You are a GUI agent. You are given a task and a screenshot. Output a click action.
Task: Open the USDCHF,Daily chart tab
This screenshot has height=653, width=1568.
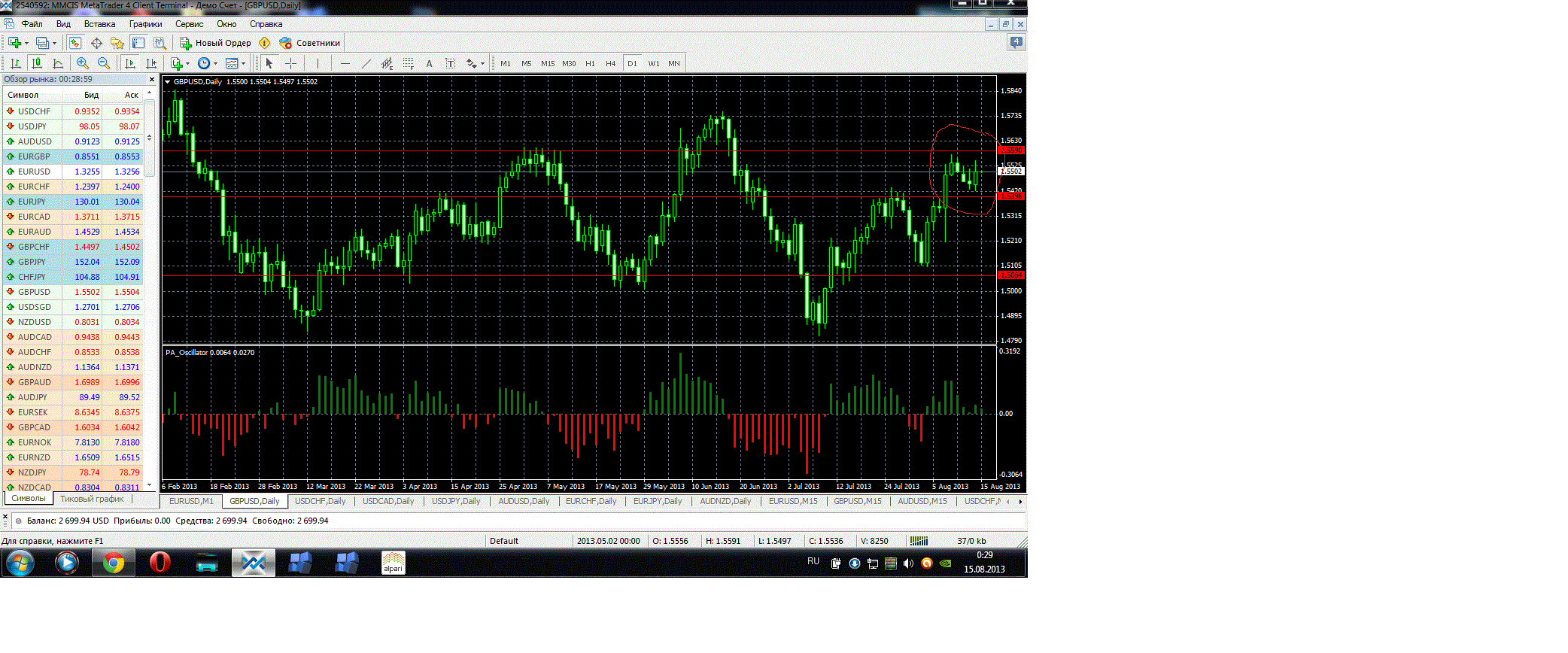[x=320, y=501]
